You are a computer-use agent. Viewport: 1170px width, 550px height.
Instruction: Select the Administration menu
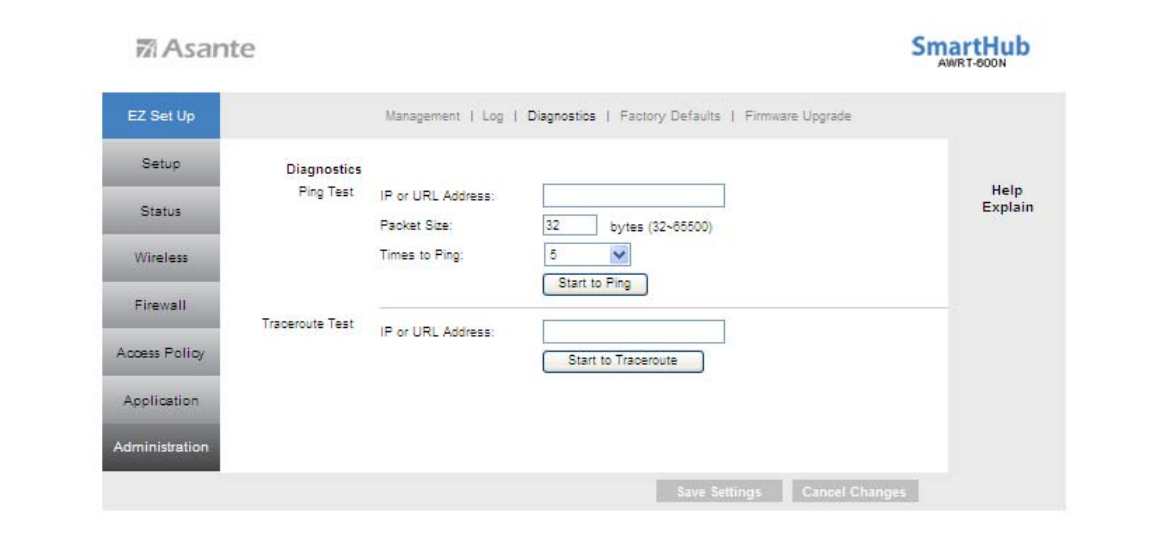point(161,447)
